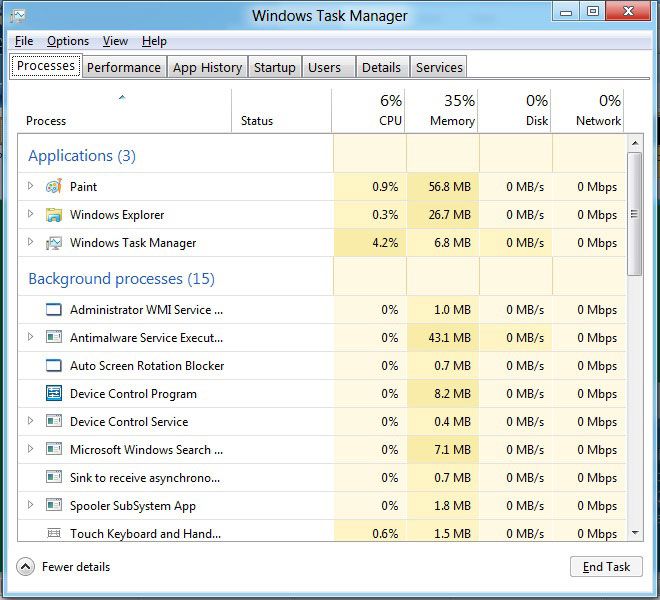The image size is (660, 600).
Task: Expand the Antimalware Service Executable entry
Action: pyautogui.click(x=31, y=338)
